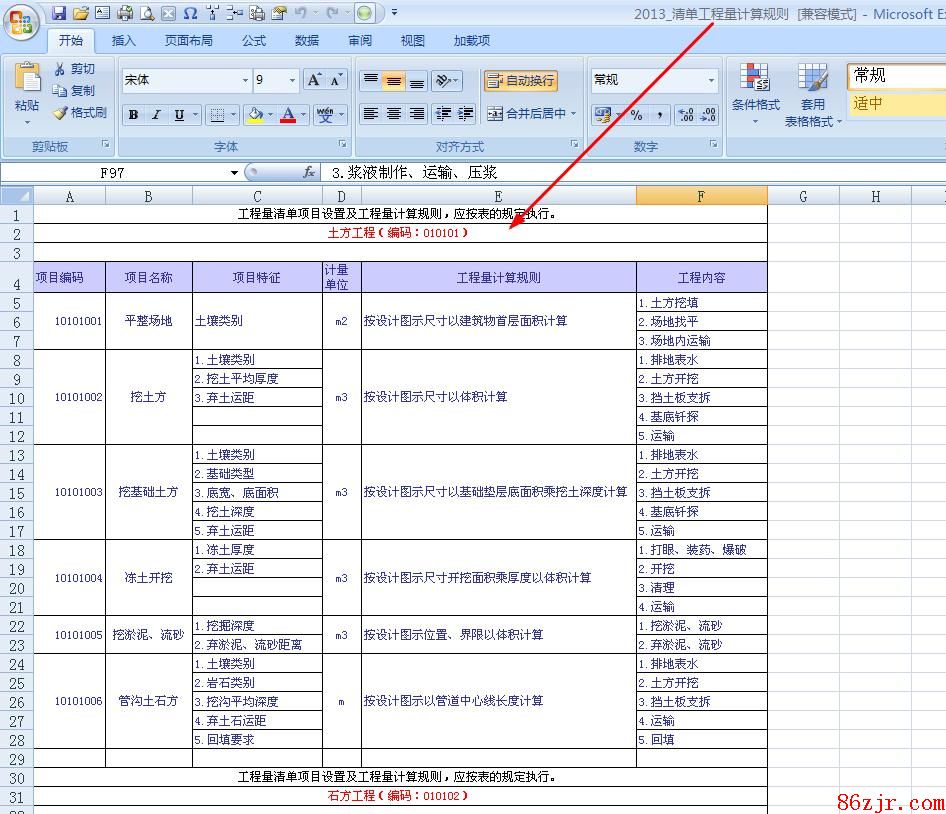The width and height of the screenshot is (946, 814).
Task: Click the Increase Decimal icon
Action: (685, 115)
